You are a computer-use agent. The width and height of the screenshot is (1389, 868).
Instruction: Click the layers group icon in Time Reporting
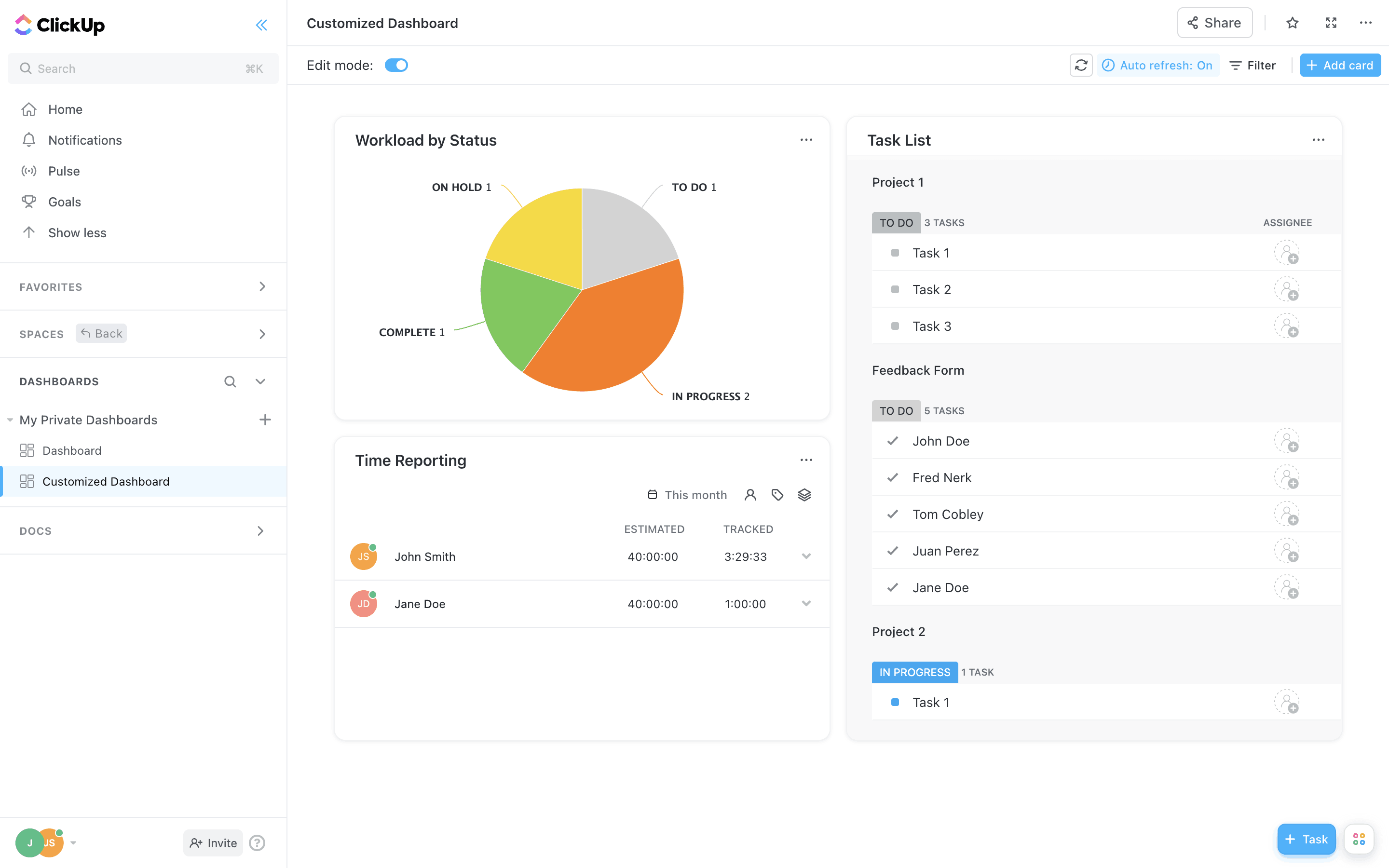pos(804,495)
